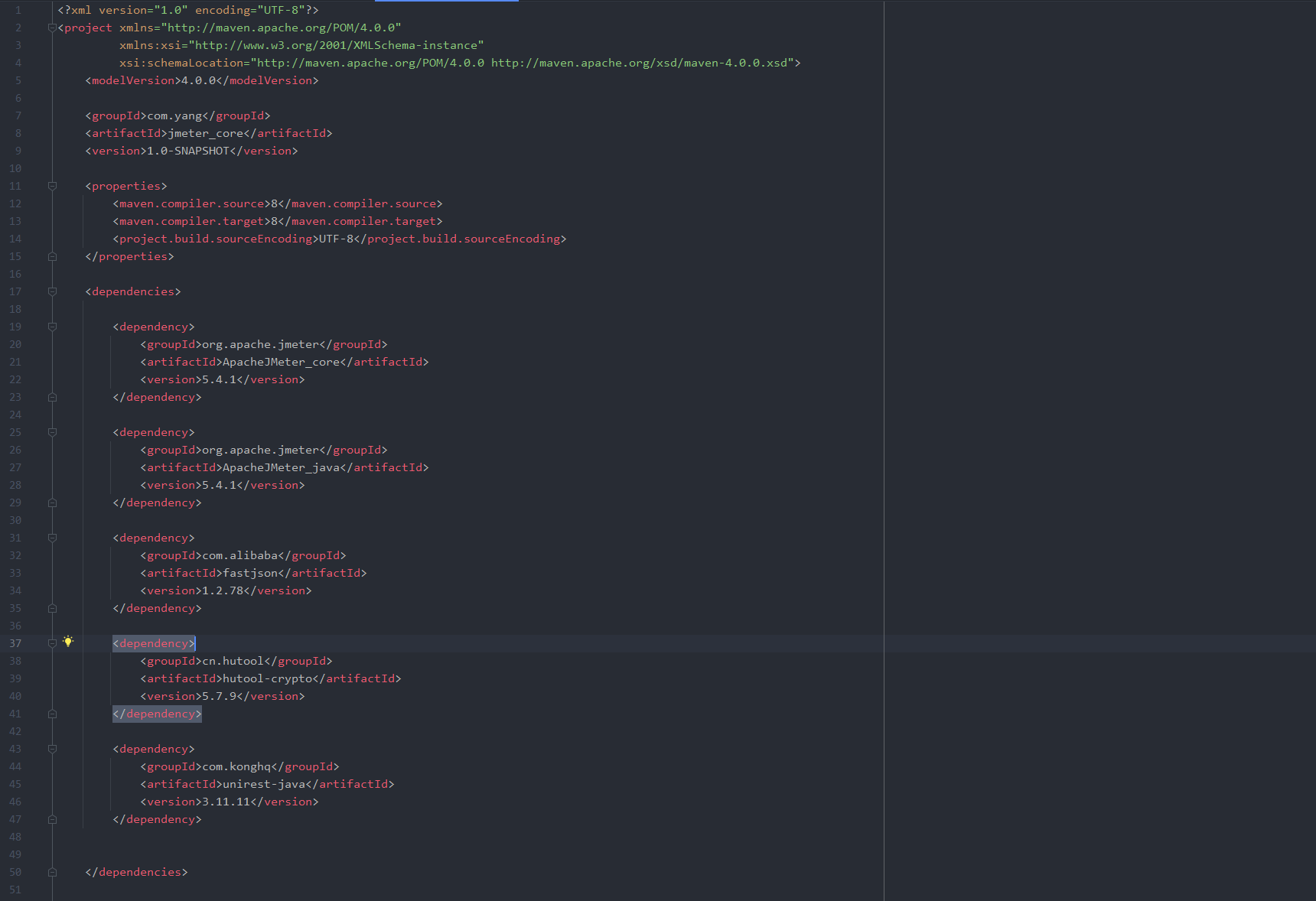Click line number 37 in the gutter
1316x901 pixels.
point(15,643)
